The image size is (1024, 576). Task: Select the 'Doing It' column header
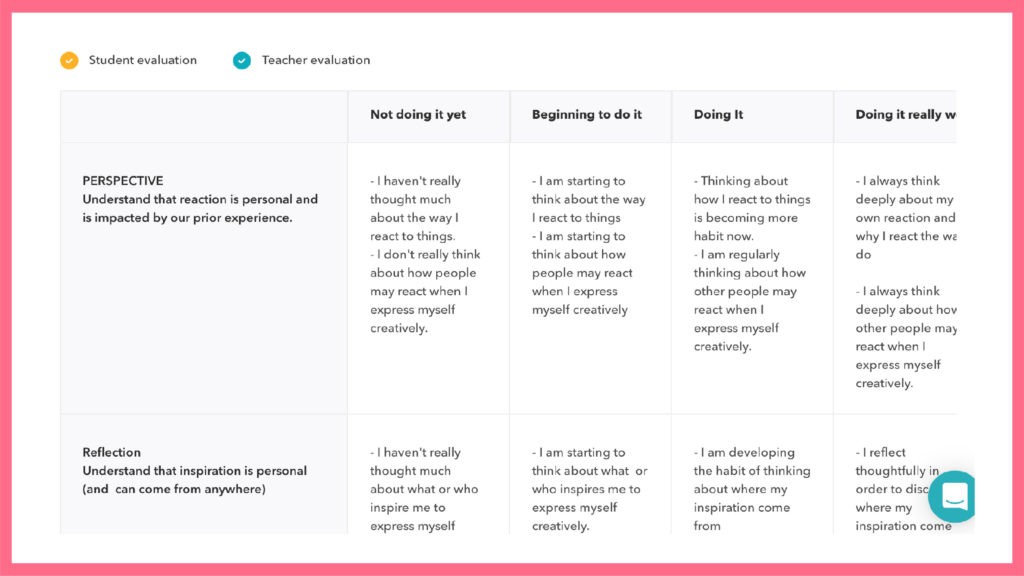click(x=718, y=115)
